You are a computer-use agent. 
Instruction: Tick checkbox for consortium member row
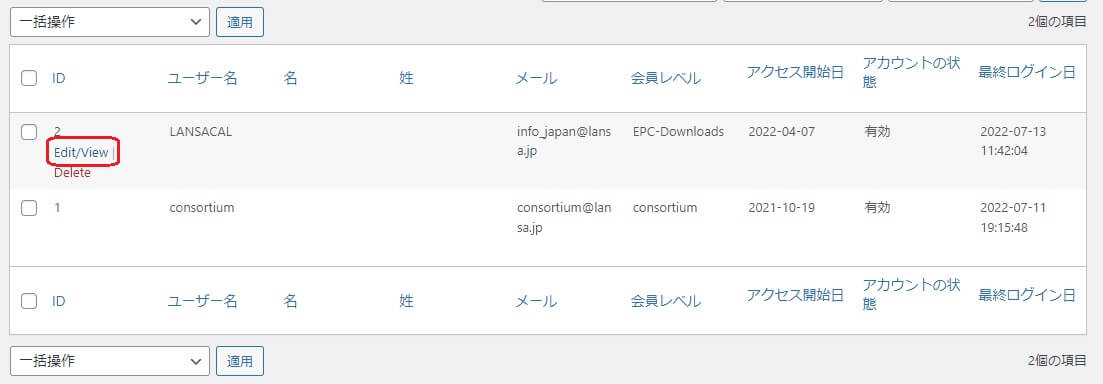coord(29,208)
